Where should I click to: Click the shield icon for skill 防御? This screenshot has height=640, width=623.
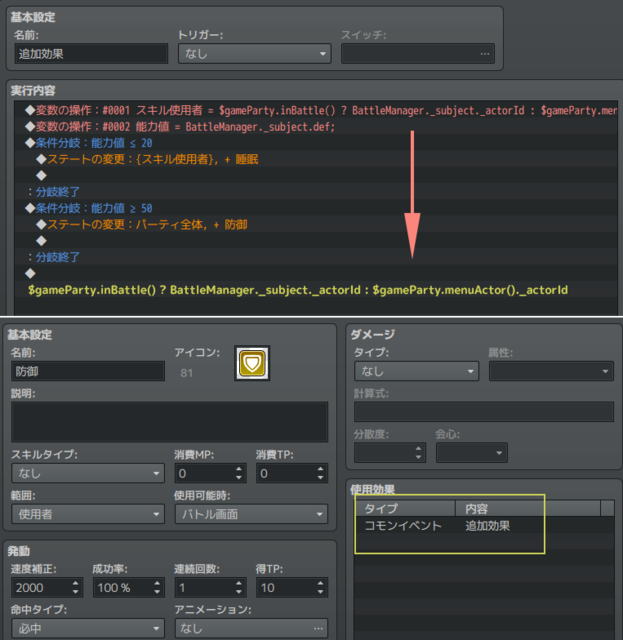(252, 363)
